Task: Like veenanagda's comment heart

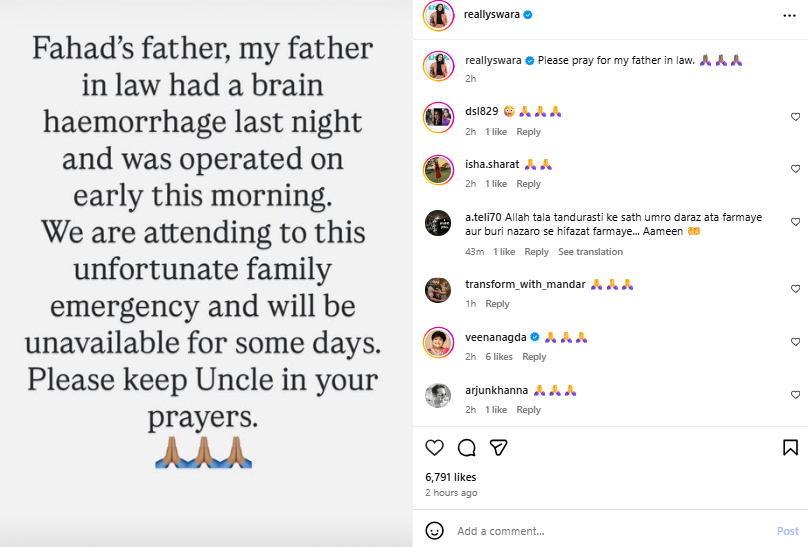Action: (795, 343)
